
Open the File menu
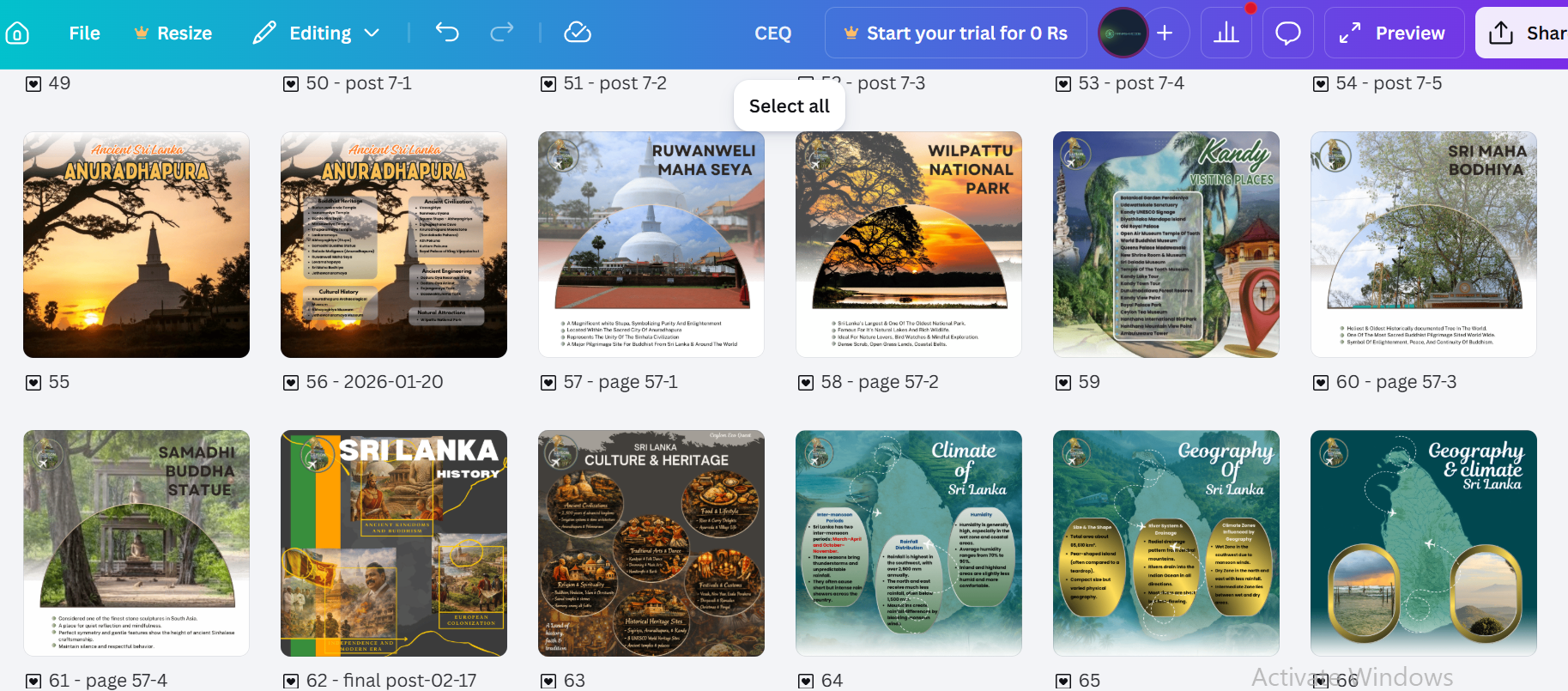84,33
